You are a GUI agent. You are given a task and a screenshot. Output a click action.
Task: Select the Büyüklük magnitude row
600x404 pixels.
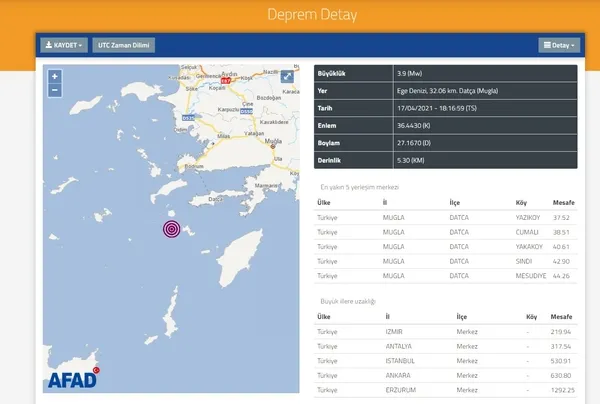[x=446, y=75]
